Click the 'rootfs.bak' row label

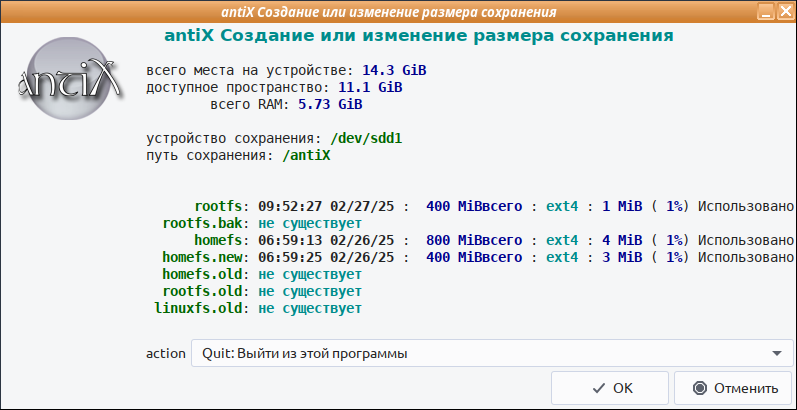[x=202, y=224]
